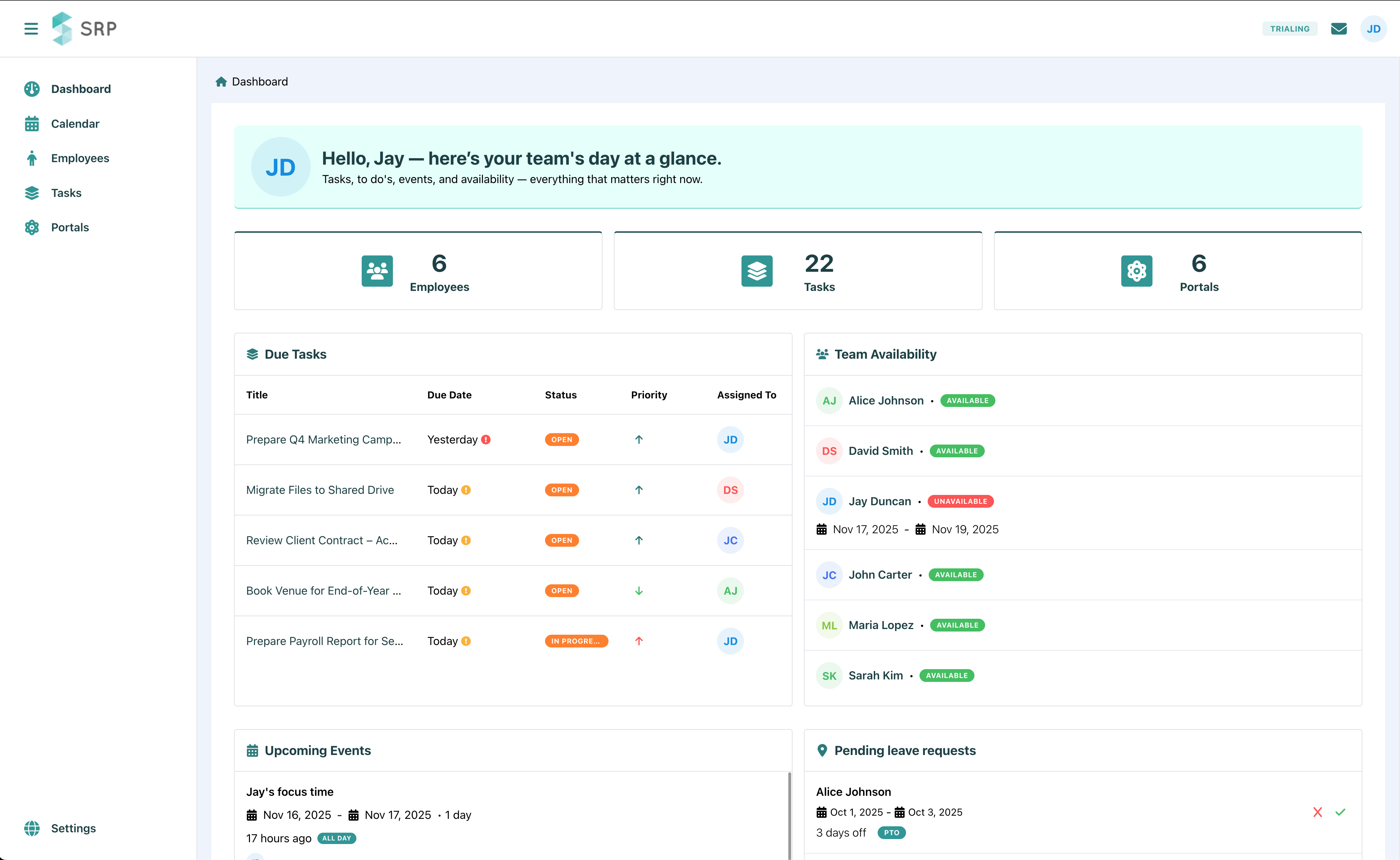Toggle the hamburger sidebar menu

(x=31, y=28)
